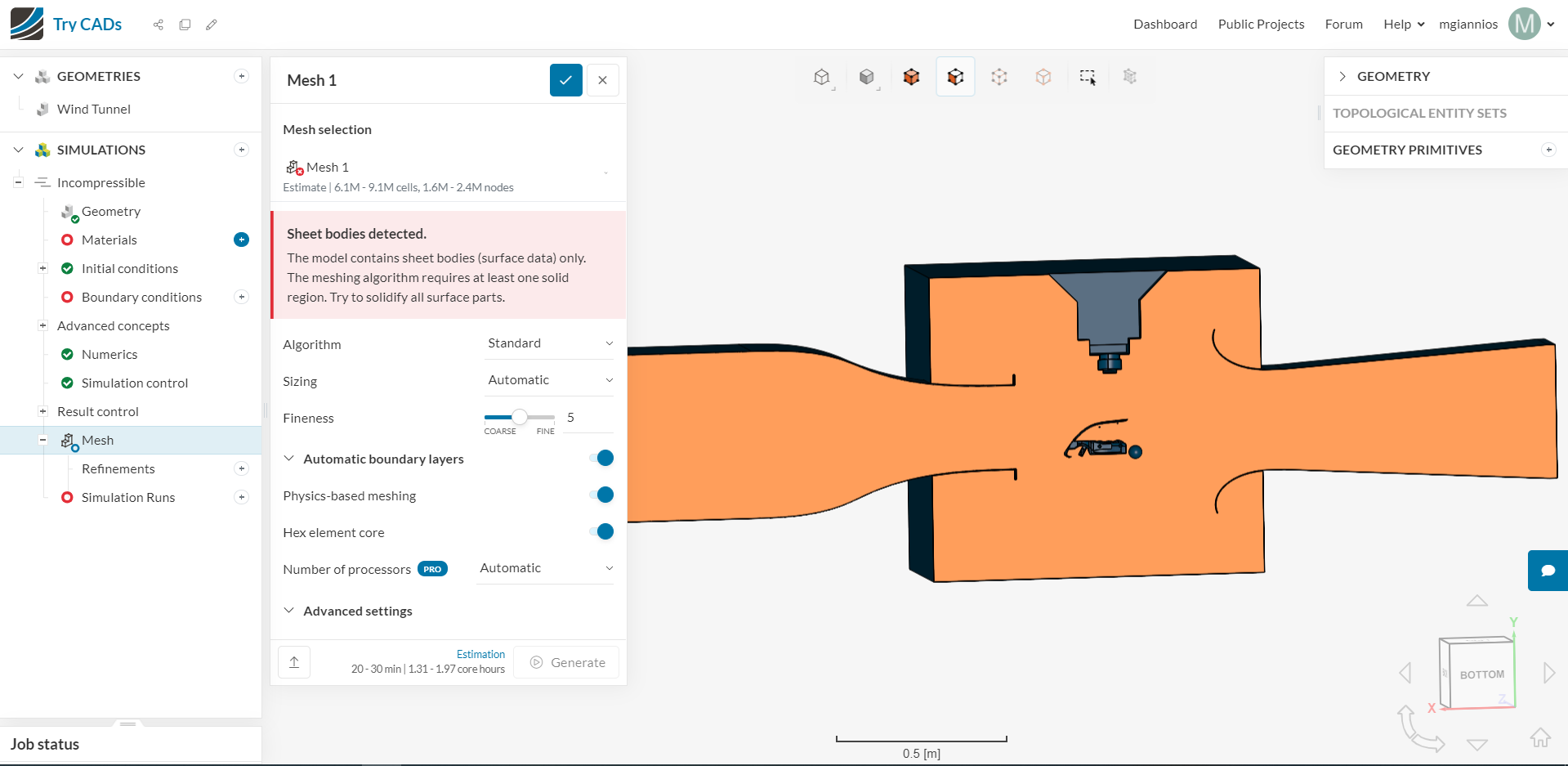Open the Algorithm dropdown set to Standard

(549, 343)
